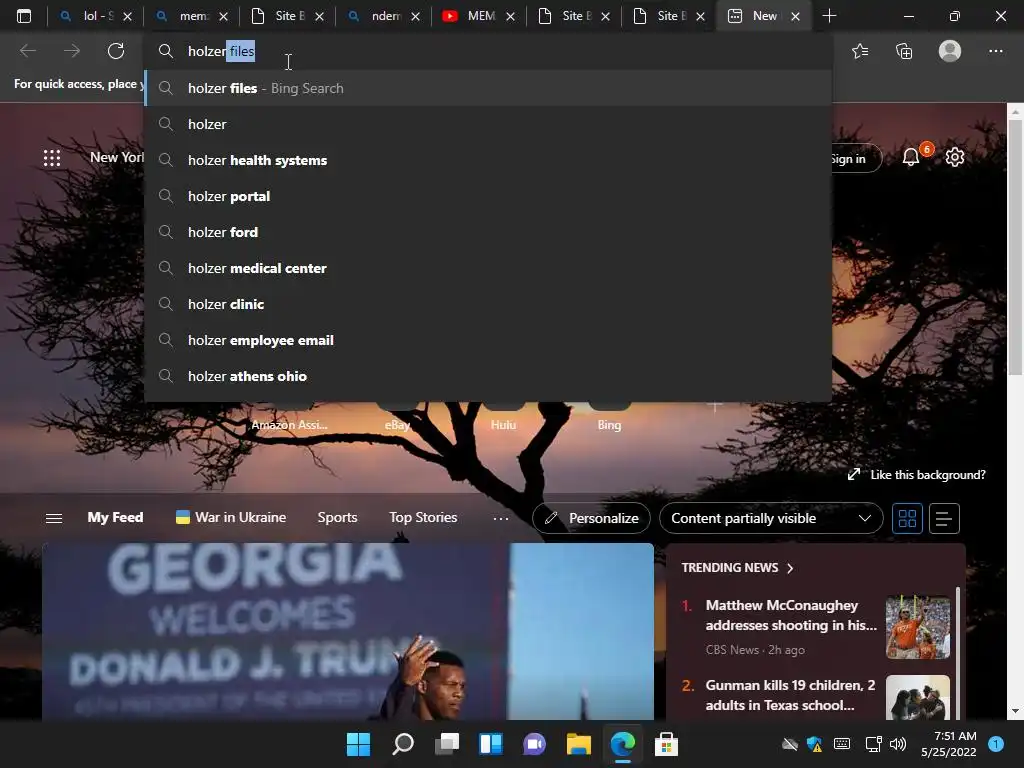
Task: Click 'Like this background?' link
Action: 927,475
